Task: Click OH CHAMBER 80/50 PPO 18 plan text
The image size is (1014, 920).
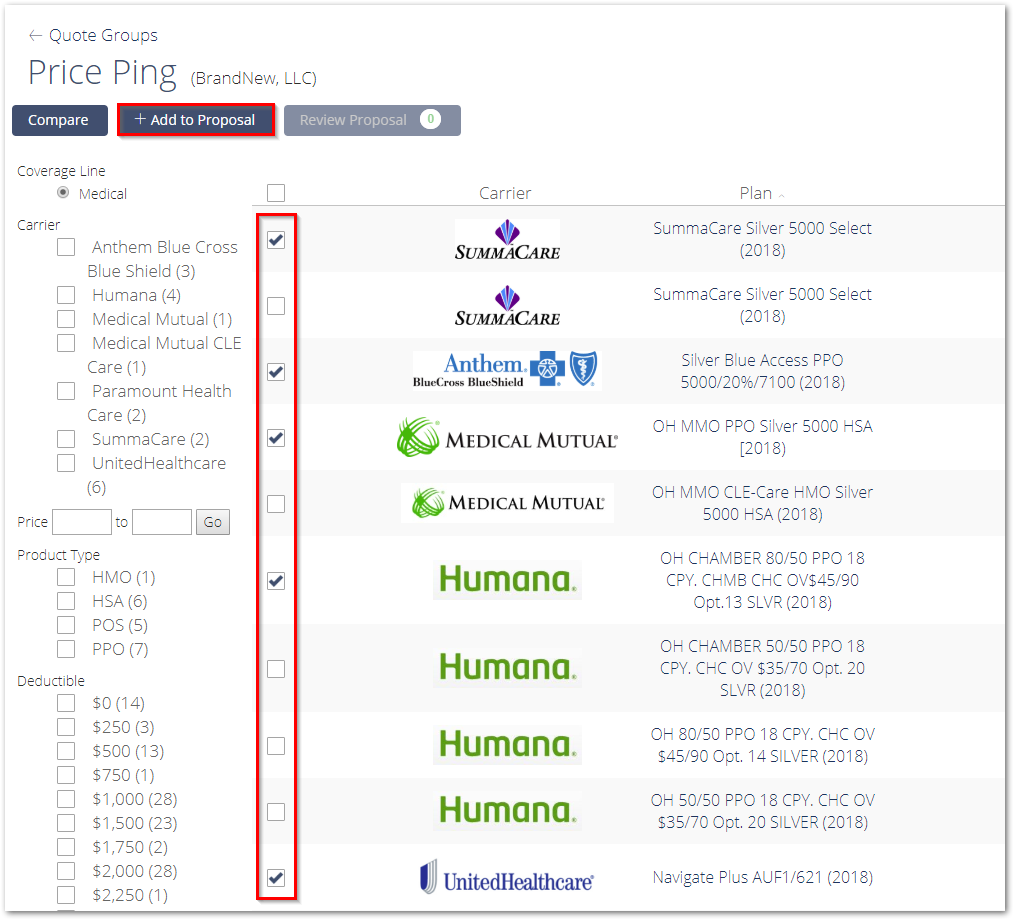Action: pyautogui.click(x=762, y=580)
